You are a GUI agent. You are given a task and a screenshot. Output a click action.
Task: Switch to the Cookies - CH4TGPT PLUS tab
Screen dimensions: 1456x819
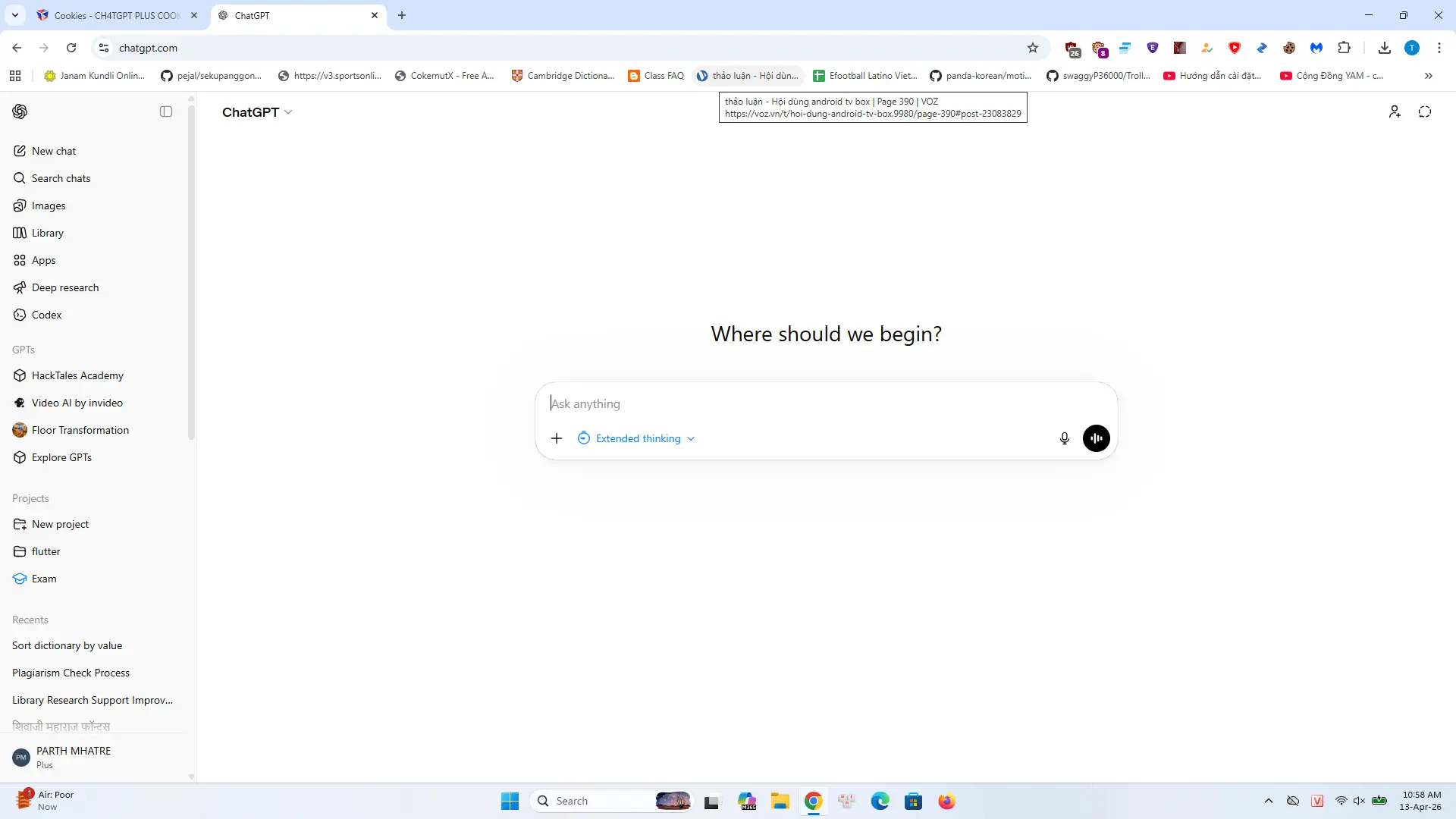(x=118, y=15)
